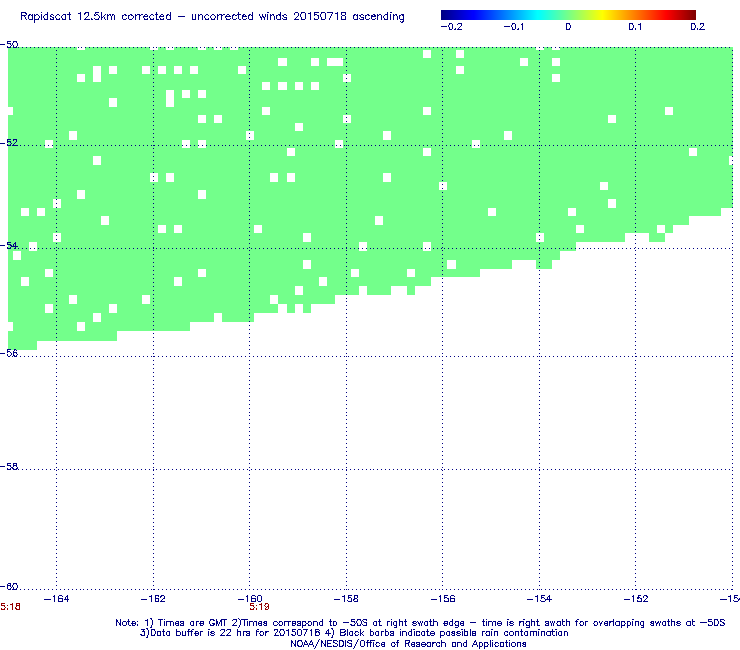This screenshot has width=740, height=650.
Task: Click the -154 longitude axis label
Action: 539,599
